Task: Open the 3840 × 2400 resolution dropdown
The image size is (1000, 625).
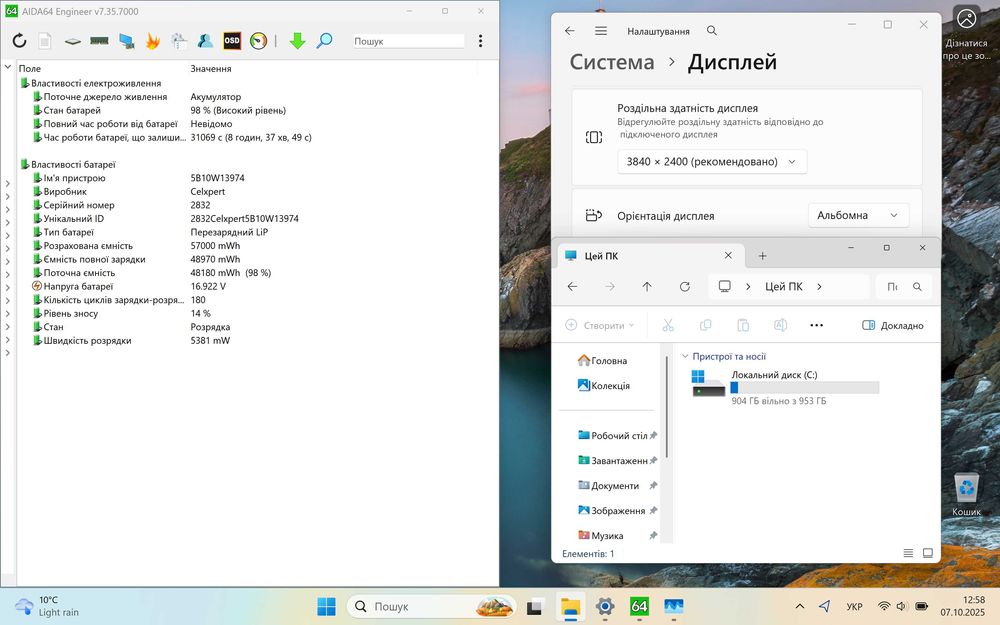Action: [712, 161]
